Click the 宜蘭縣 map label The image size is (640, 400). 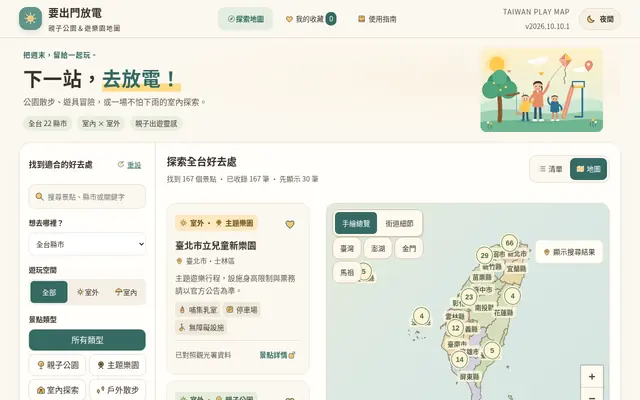coord(516,269)
